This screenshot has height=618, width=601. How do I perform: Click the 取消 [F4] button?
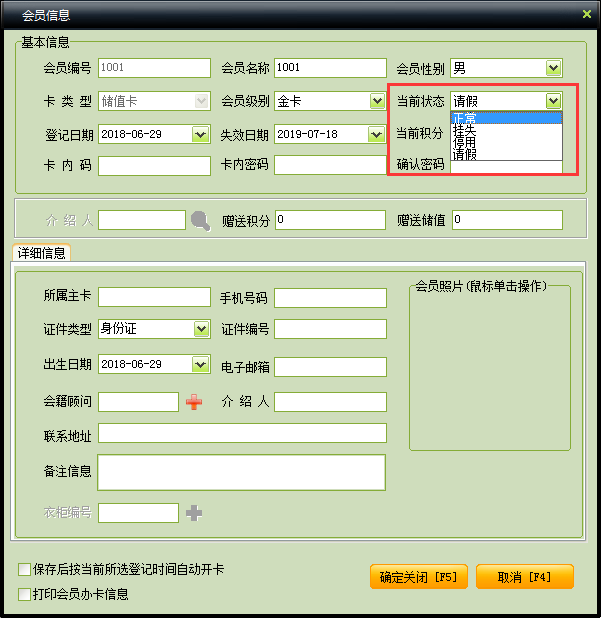[x=524, y=577]
